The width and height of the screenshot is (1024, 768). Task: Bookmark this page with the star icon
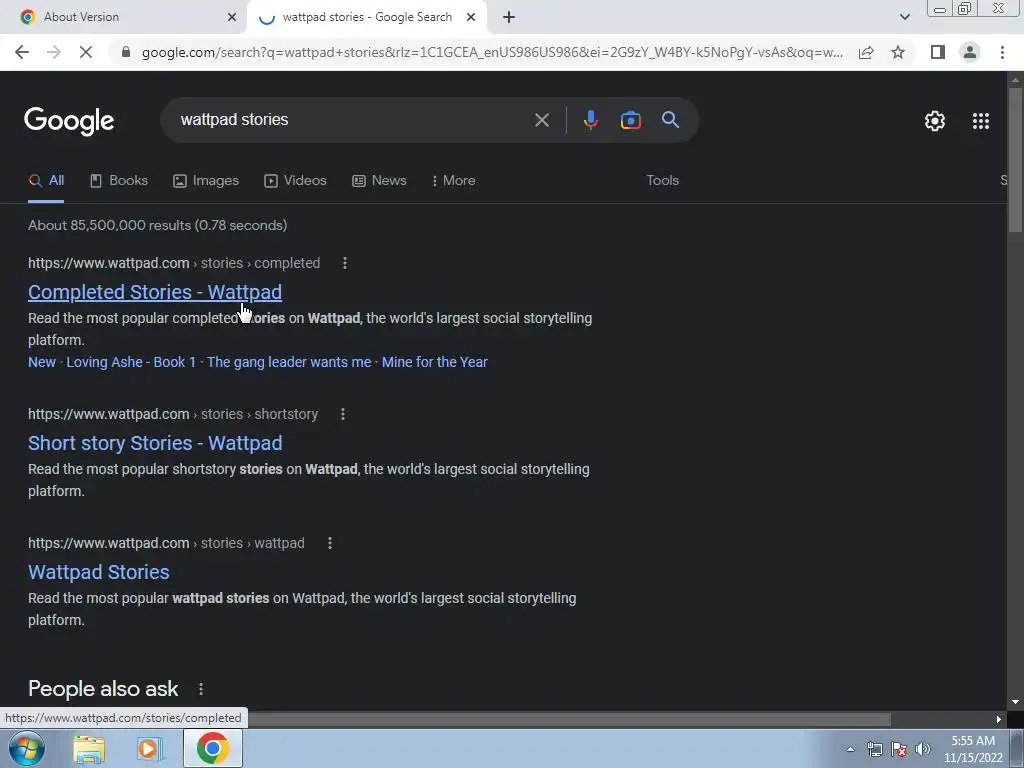[x=898, y=52]
